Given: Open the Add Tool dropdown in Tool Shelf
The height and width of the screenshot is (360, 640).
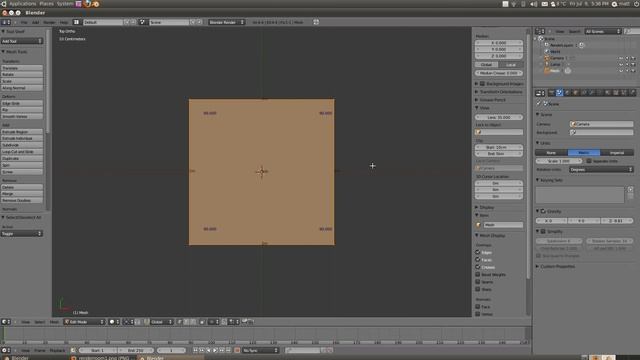Looking at the screenshot, I should [22, 41].
